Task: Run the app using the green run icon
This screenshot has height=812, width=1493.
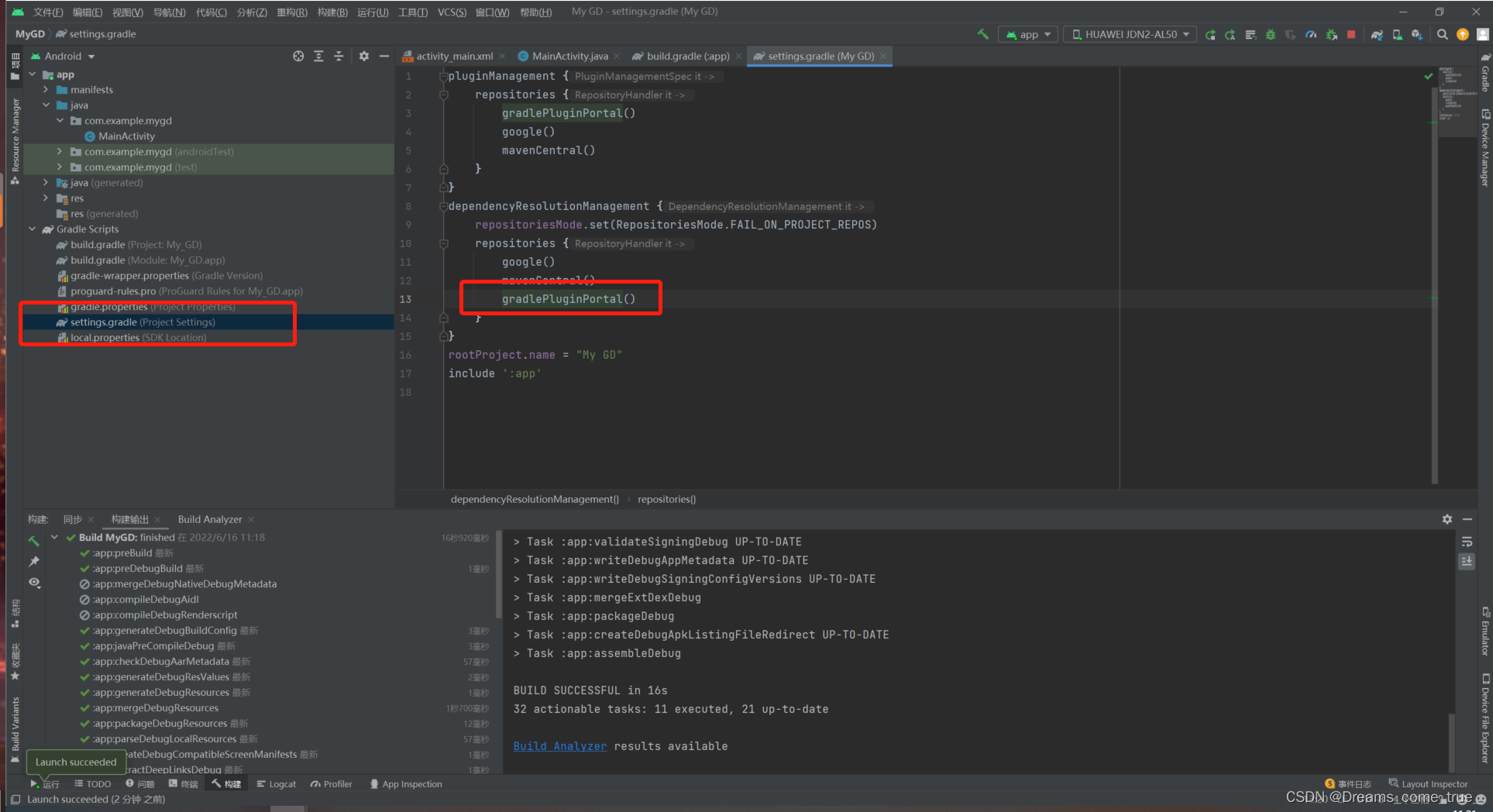Action: tap(1210, 34)
